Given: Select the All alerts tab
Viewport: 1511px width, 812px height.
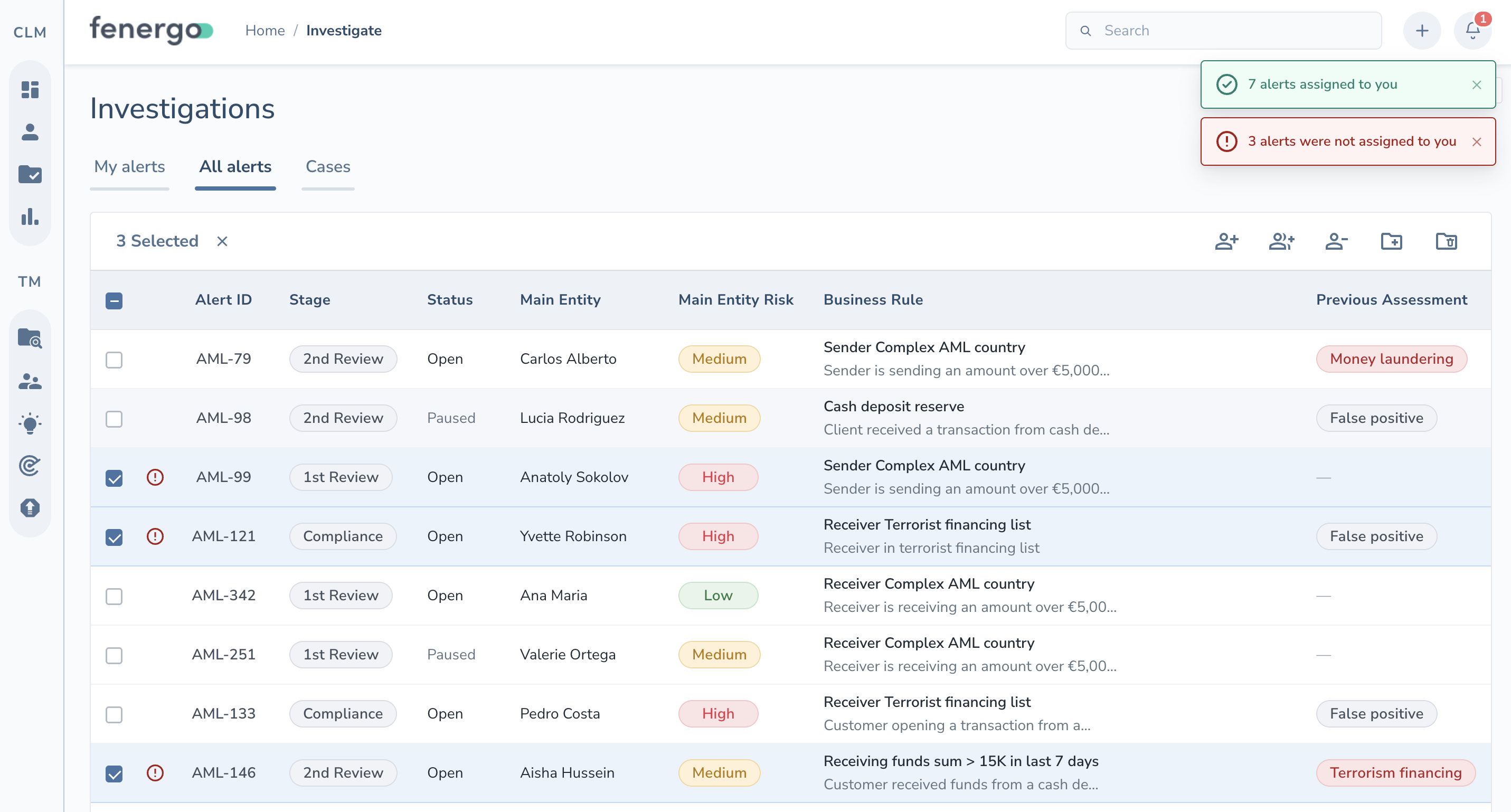Looking at the screenshot, I should click(235, 167).
